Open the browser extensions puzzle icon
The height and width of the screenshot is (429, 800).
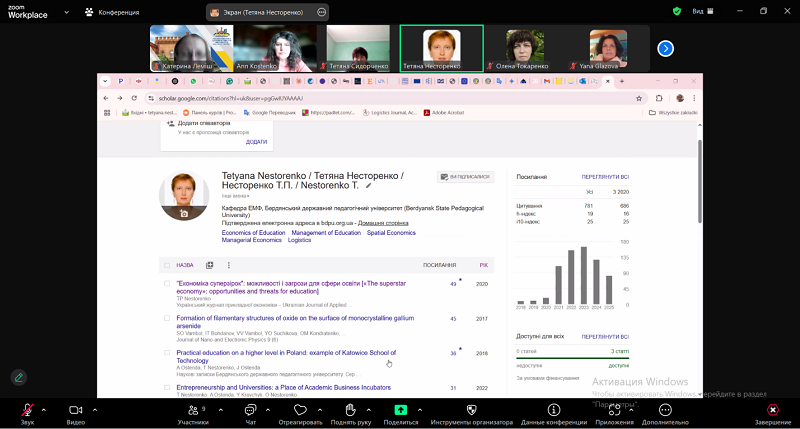659,98
